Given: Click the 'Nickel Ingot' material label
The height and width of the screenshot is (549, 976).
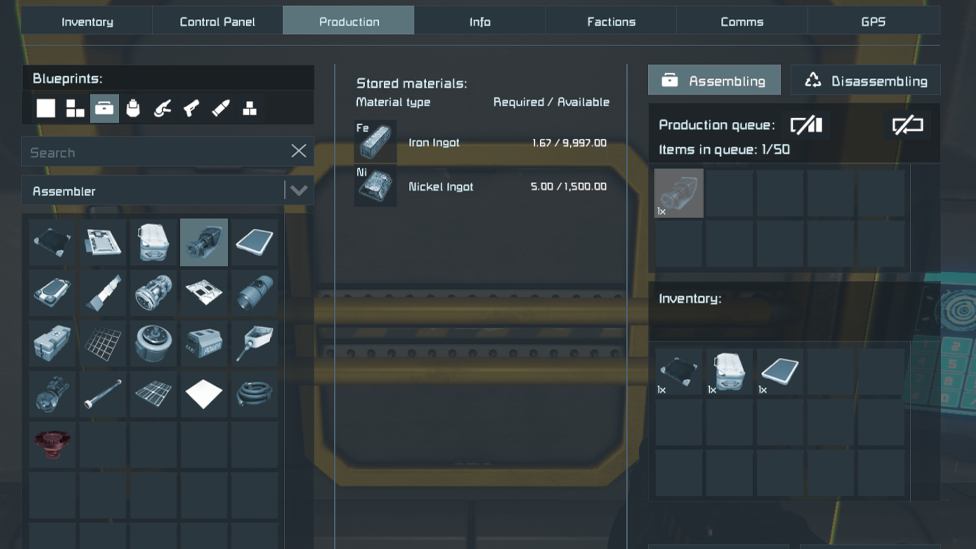Looking at the screenshot, I should pos(441,187).
